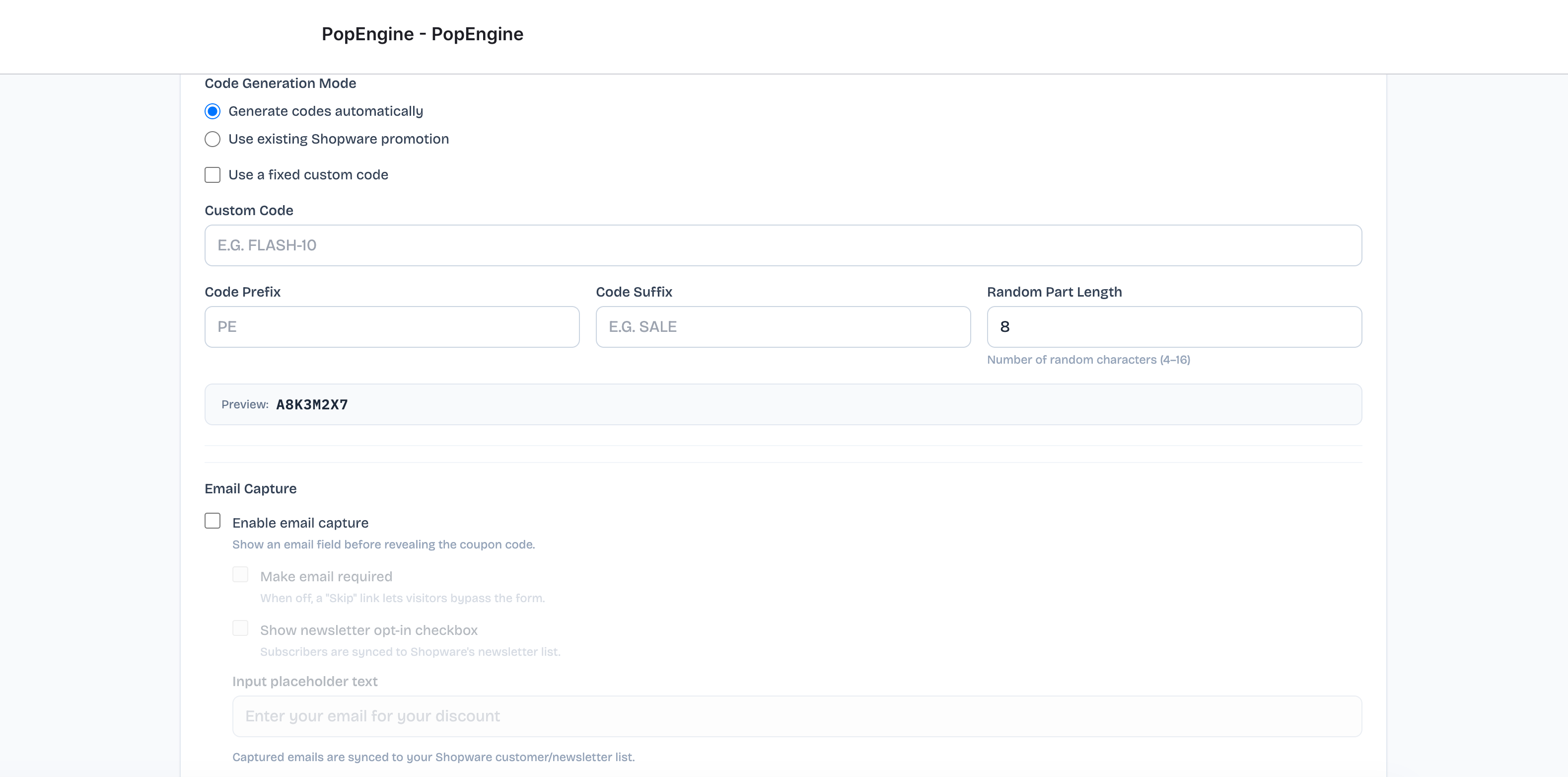Choose Use existing Shopware promotion option
The width and height of the screenshot is (1568, 777).
pyautogui.click(x=213, y=140)
